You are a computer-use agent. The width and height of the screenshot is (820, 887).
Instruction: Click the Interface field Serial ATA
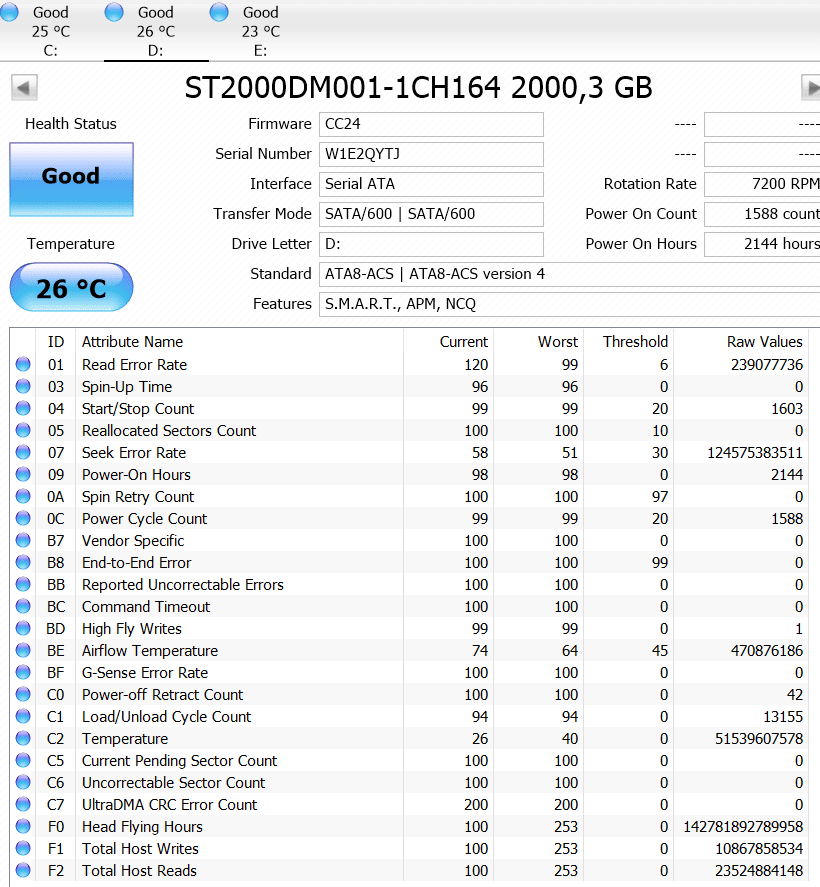pyautogui.click(x=431, y=184)
